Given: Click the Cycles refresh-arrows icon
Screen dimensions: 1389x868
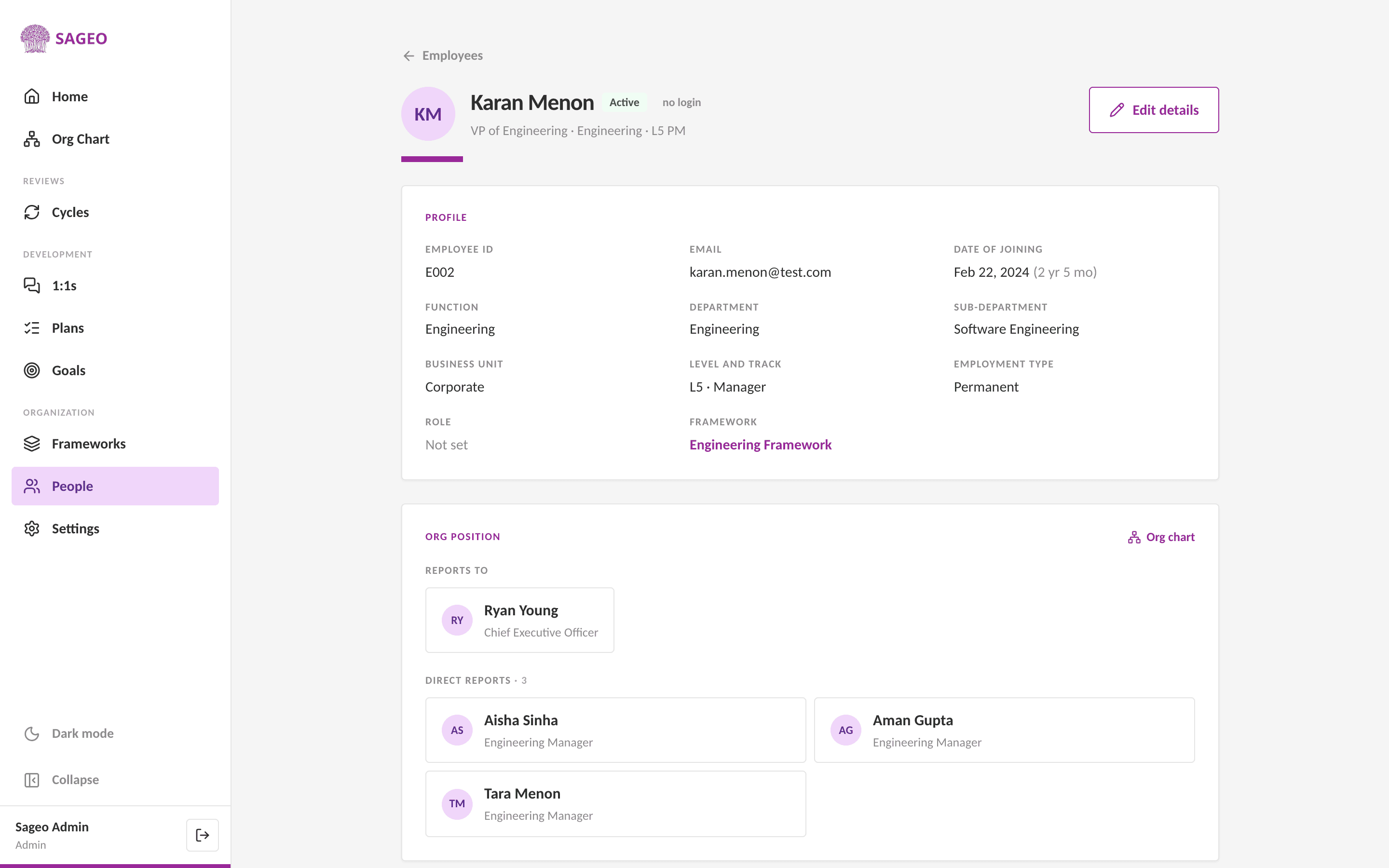Looking at the screenshot, I should (31, 212).
